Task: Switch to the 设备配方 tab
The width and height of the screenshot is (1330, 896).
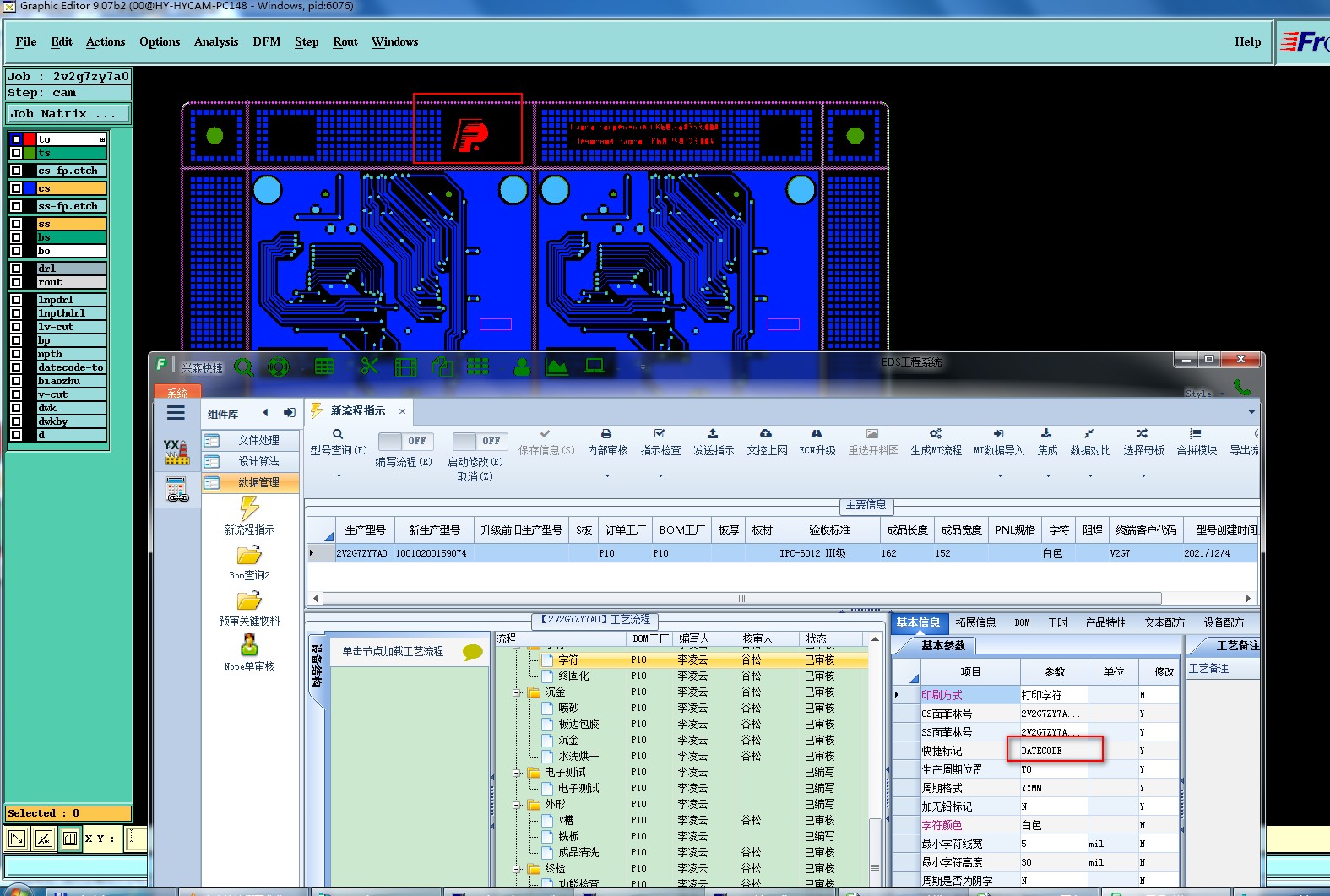Action: click(1224, 622)
